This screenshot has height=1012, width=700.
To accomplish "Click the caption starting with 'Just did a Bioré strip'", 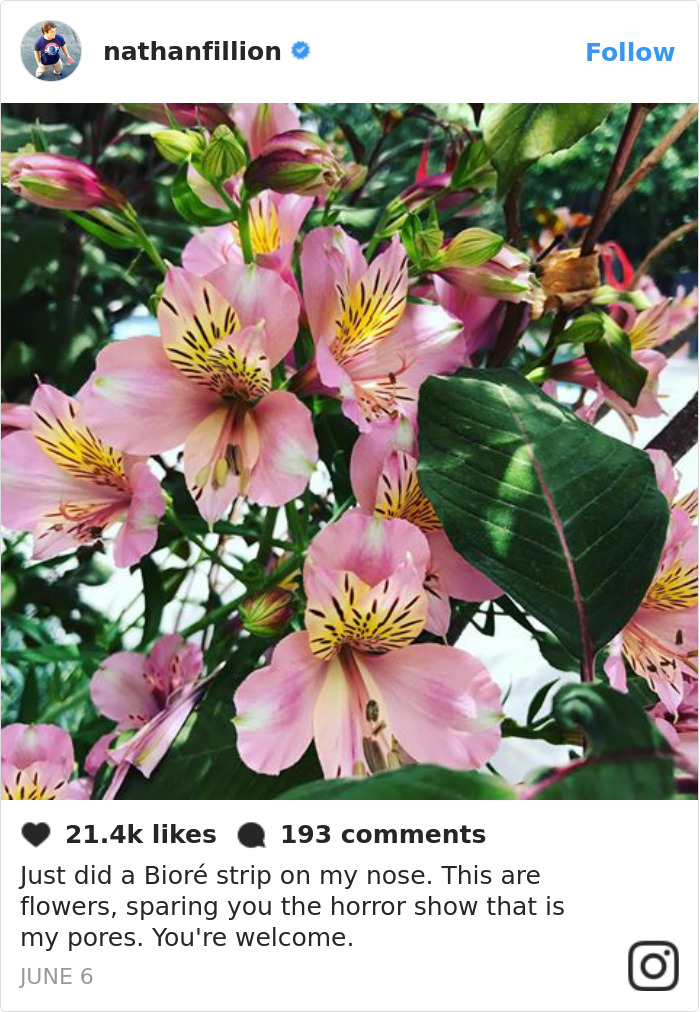I will click(292, 906).
